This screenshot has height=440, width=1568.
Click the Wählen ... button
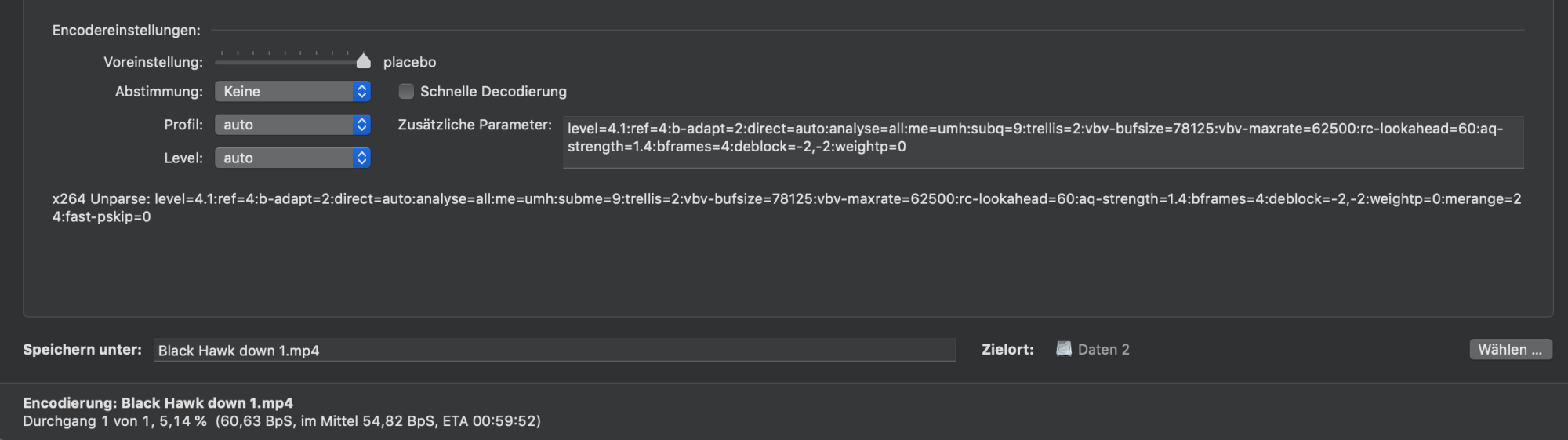pyautogui.click(x=1510, y=350)
